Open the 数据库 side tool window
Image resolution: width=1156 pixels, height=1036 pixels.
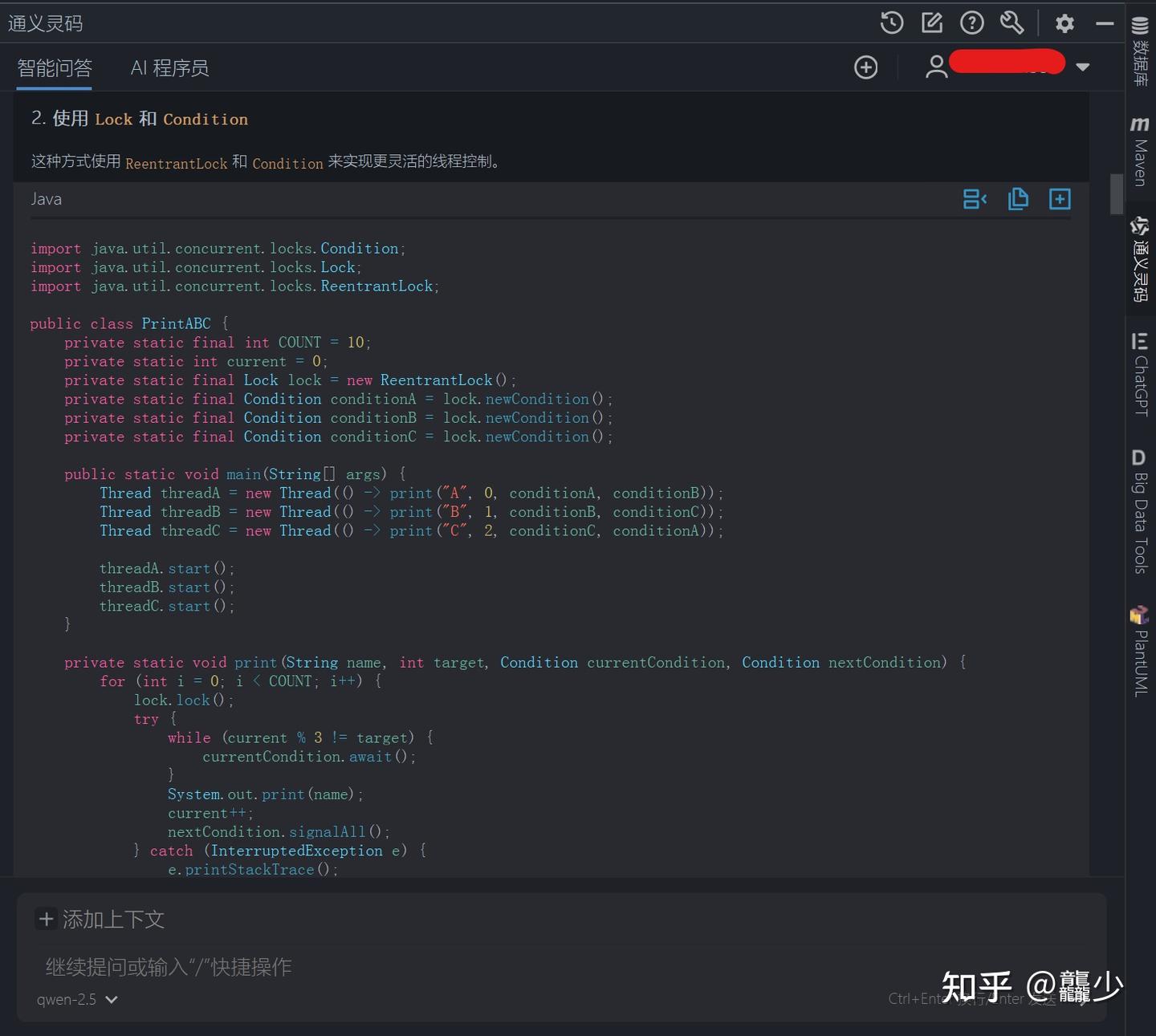pos(1140,51)
